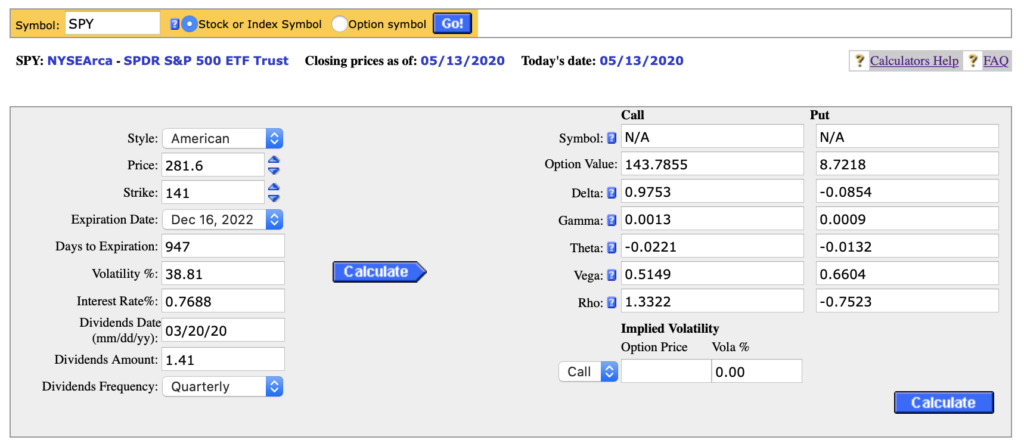Click help icon beside the option Symbol row
The image size is (1024, 446).
pos(612,138)
